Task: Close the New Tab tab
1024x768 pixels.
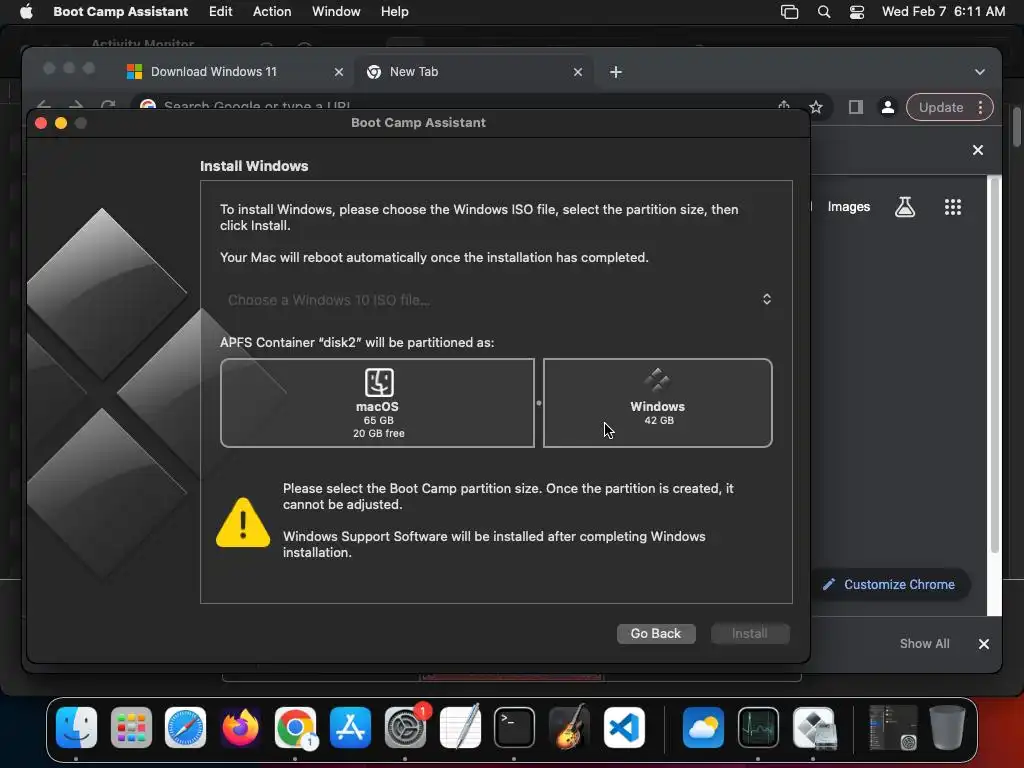Action: tap(577, 72)
